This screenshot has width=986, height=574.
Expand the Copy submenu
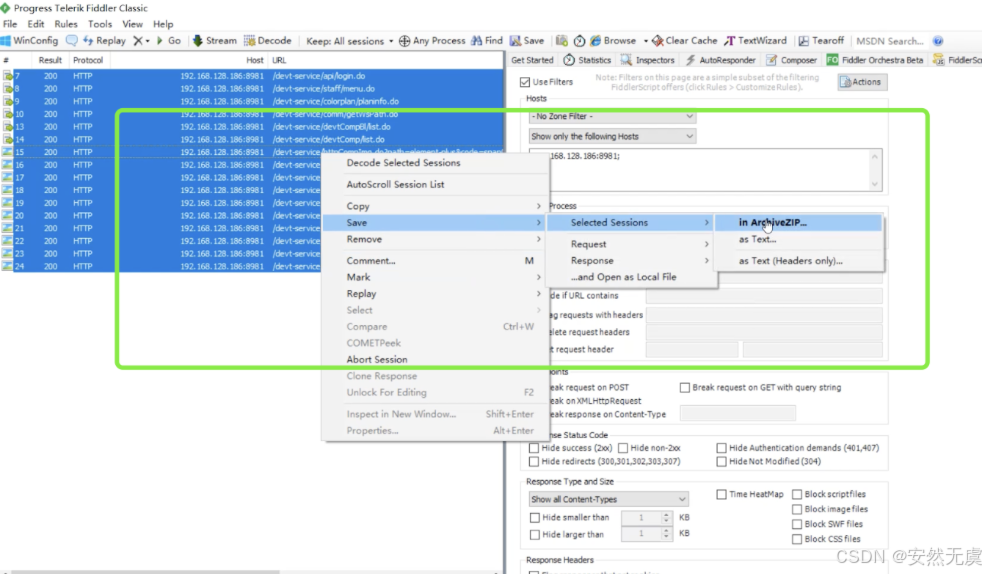(x=435, y=206)
